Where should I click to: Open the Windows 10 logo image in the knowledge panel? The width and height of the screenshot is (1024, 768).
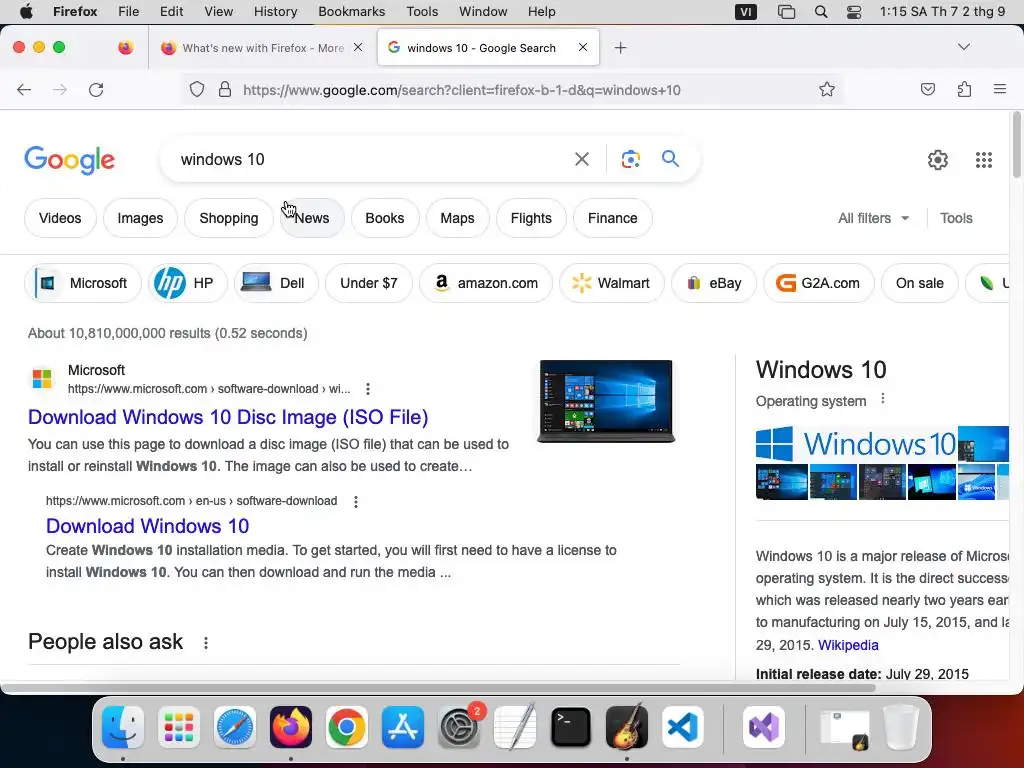click(856, 444)
